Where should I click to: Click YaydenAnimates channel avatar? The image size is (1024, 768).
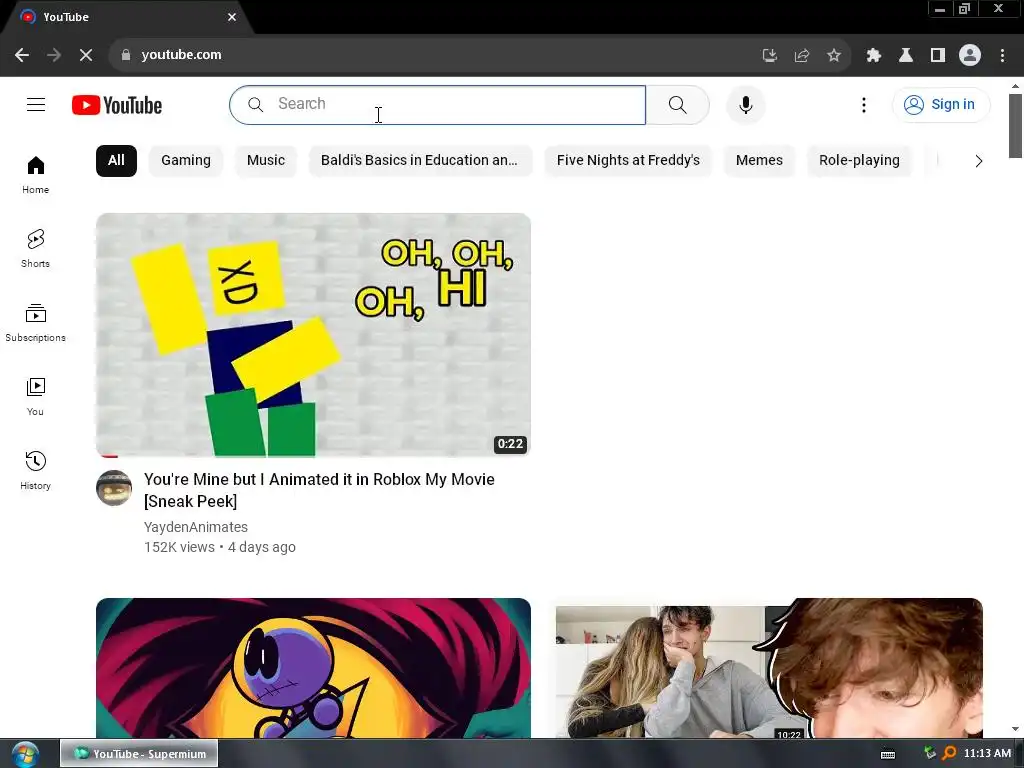tap(114, 488)
